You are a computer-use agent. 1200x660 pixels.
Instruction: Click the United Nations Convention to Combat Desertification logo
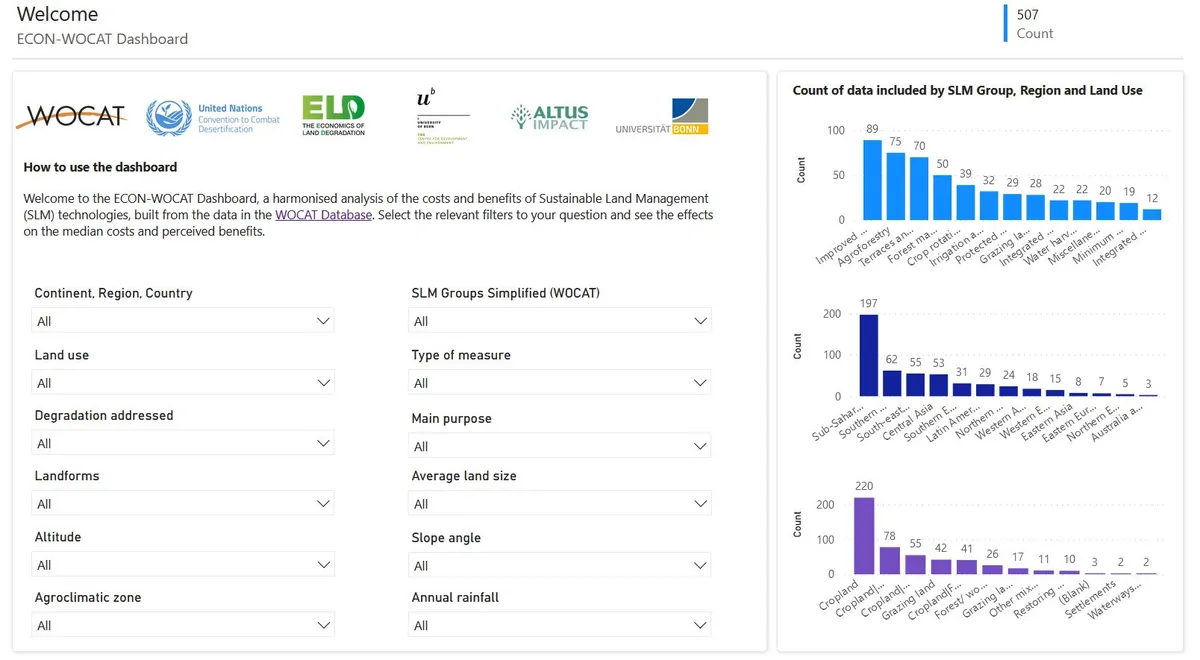click(213, 117)
